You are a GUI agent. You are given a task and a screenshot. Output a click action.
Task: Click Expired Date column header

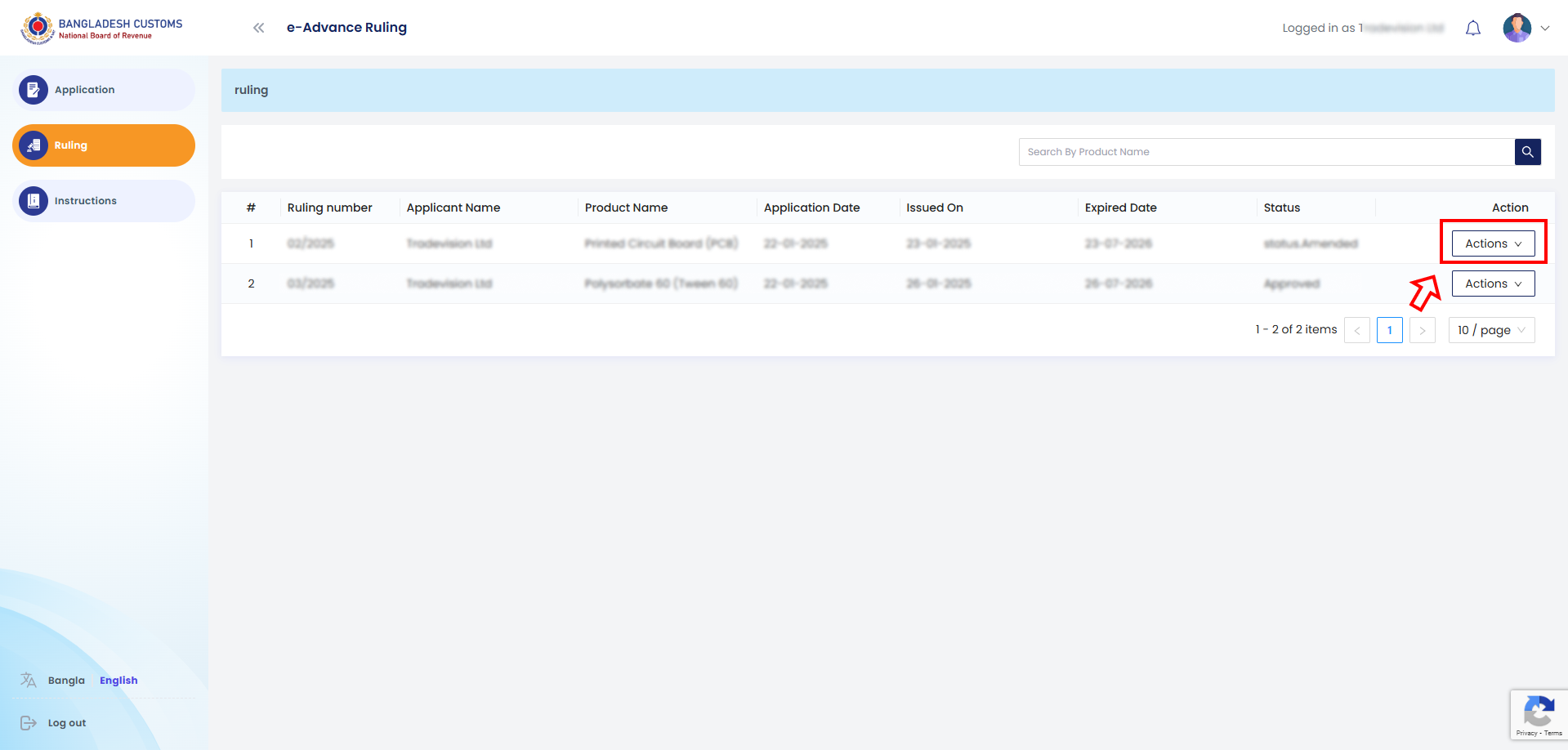[x=1120, y=208]
